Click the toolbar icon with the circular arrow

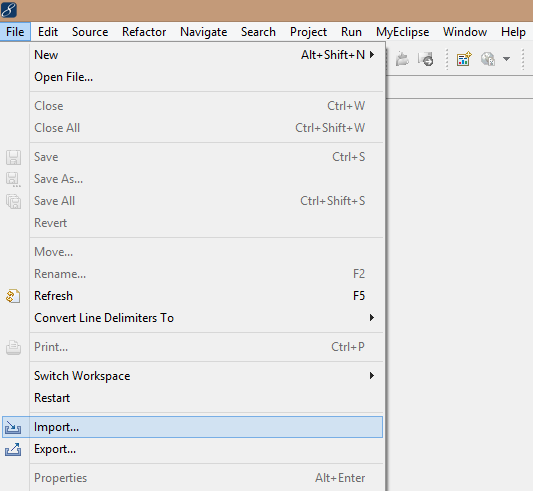coord(426,59)
